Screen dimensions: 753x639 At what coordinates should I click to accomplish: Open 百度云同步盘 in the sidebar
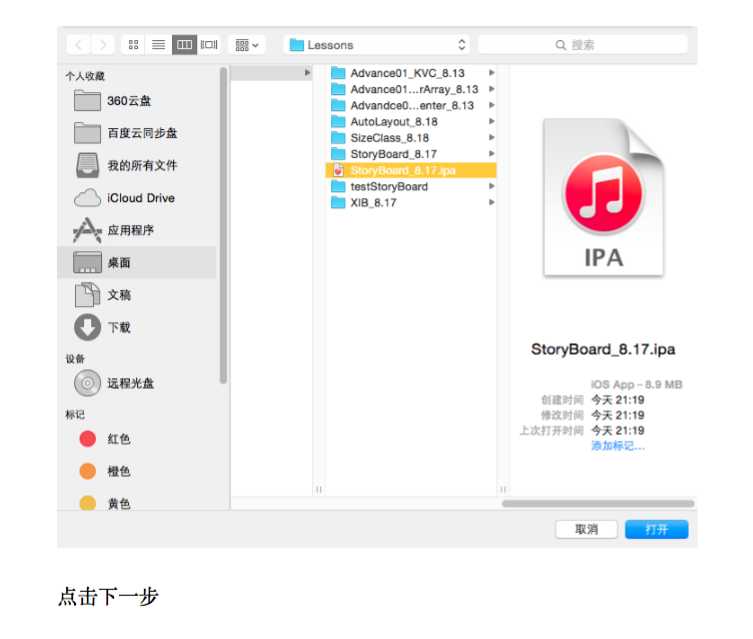tap(139, 133)
